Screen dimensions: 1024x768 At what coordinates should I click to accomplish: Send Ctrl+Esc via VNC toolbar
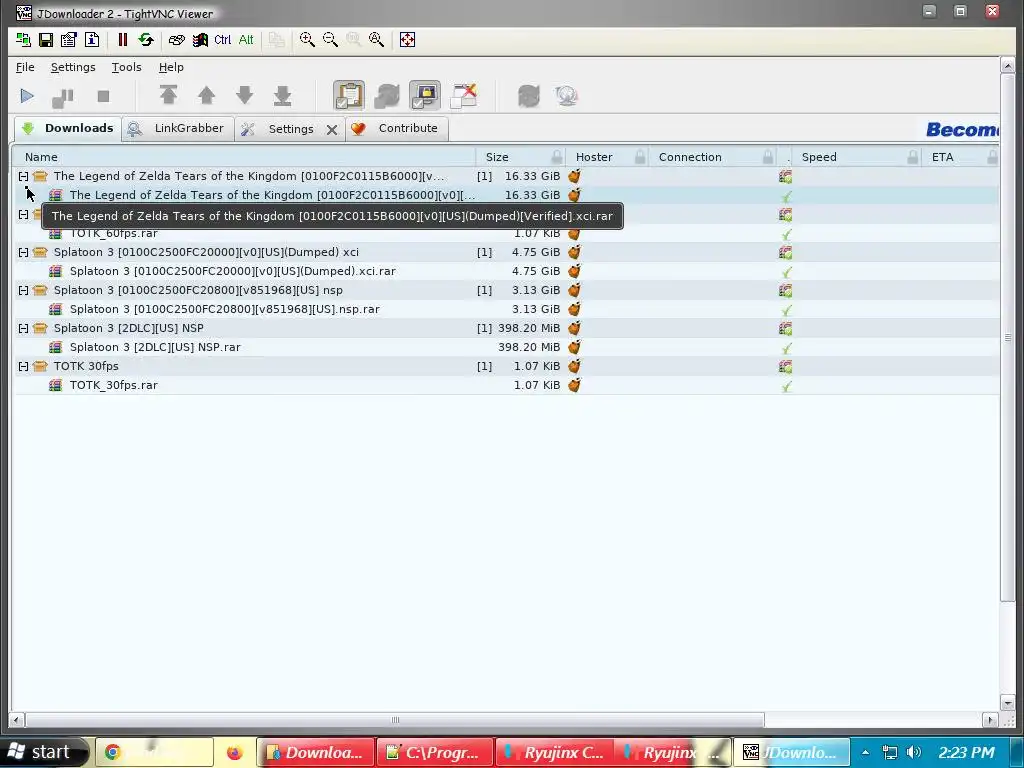point(200,40)
